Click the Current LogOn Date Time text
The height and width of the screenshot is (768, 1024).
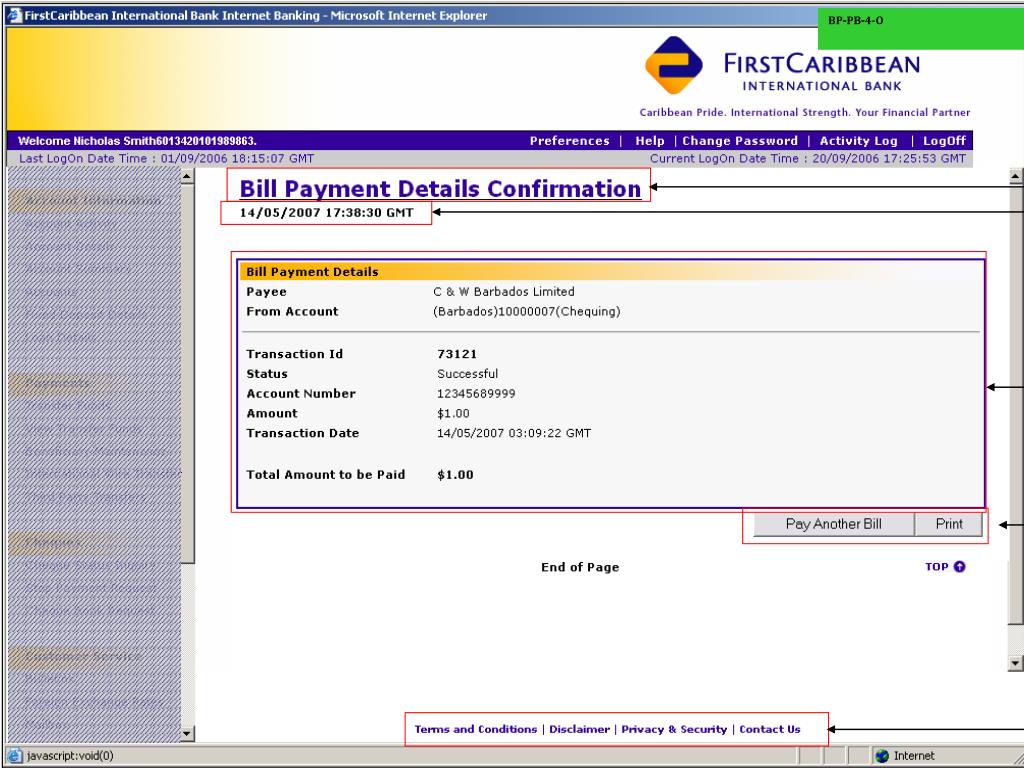point(808,159)
